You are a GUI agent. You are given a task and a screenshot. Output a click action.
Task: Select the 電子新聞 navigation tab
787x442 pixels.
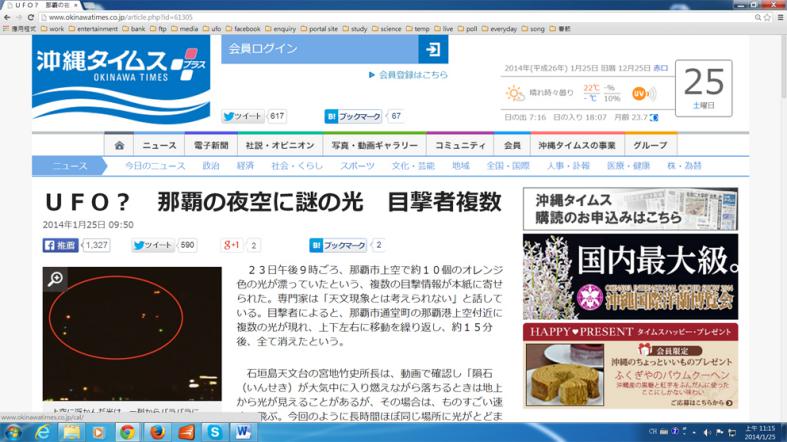[x=211, y=145]
